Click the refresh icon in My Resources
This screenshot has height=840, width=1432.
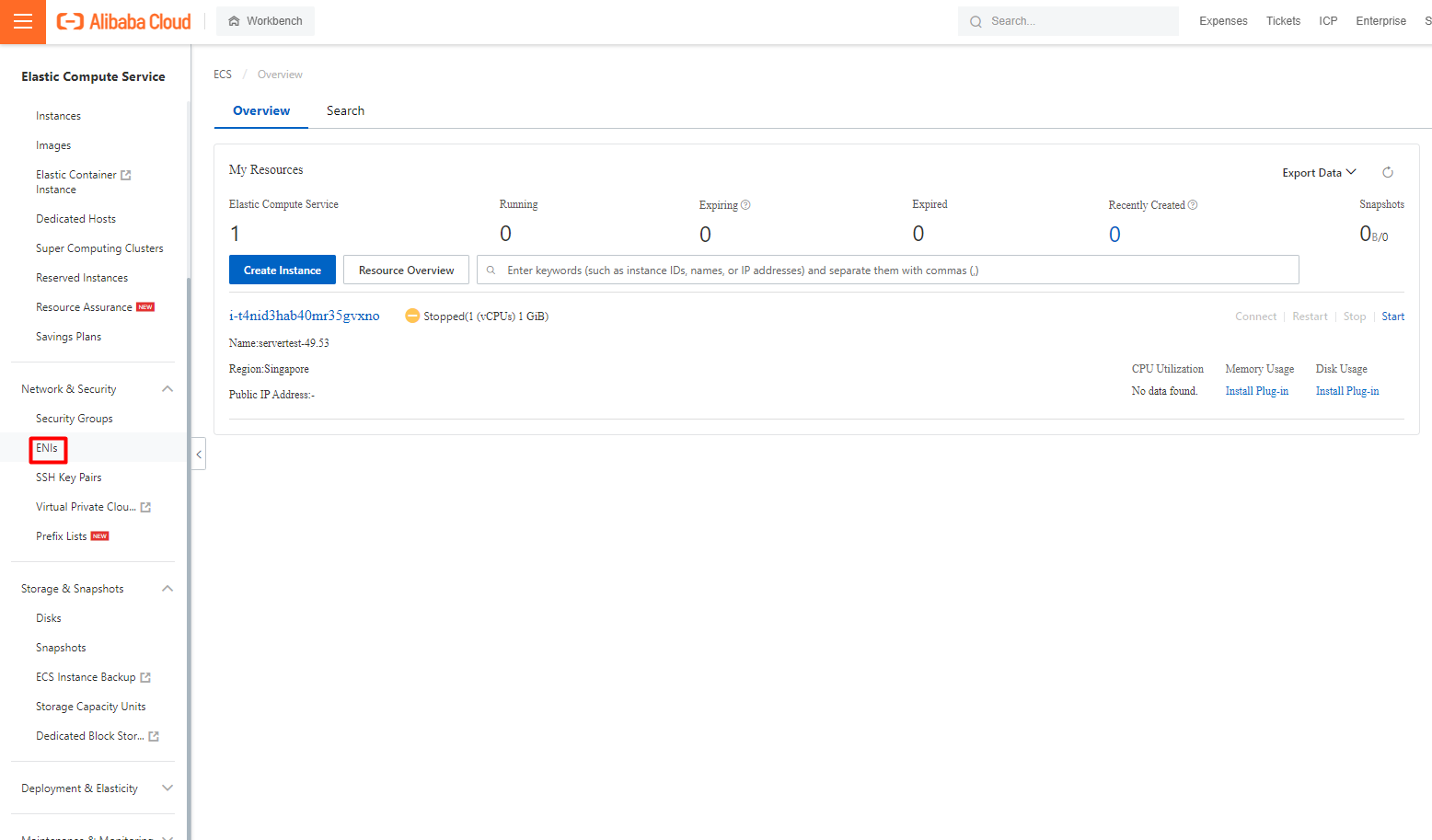point(1387,173)
